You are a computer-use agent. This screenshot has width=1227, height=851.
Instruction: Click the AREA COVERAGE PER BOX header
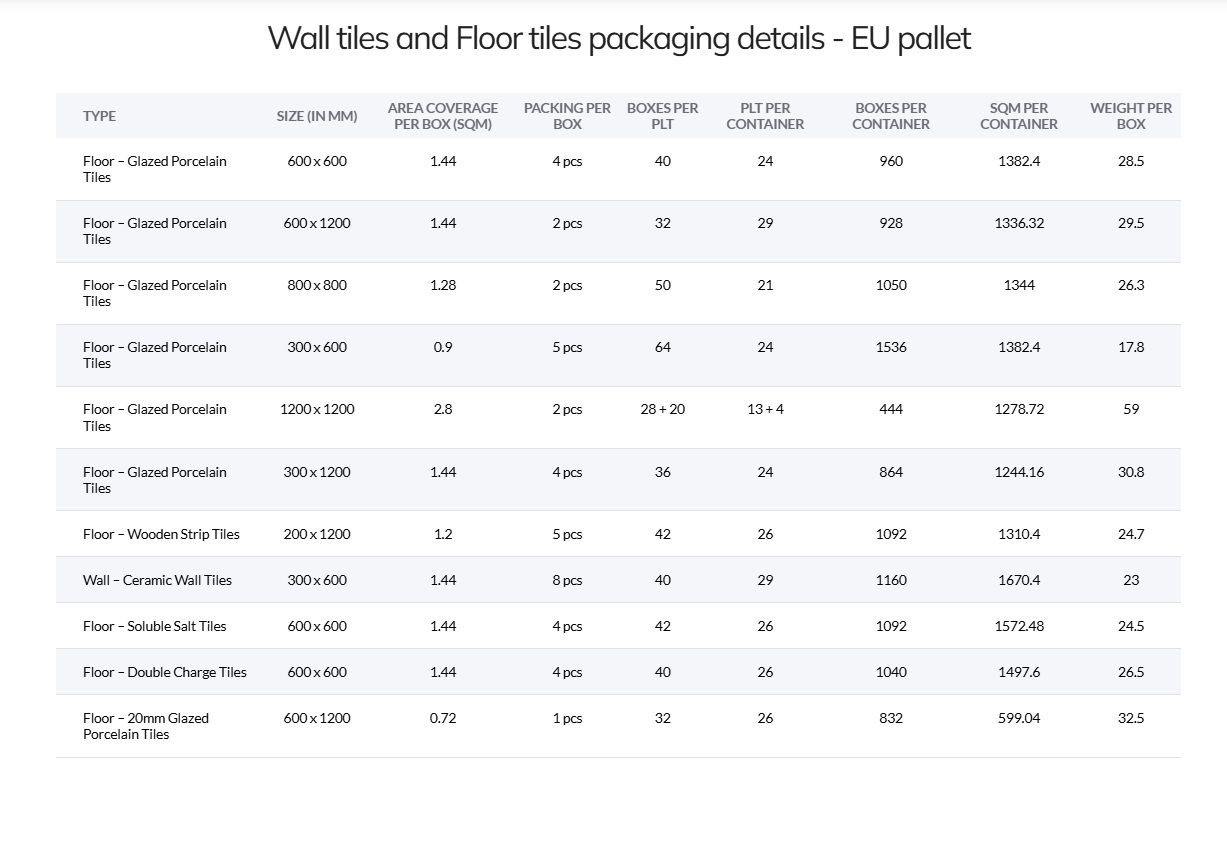click(x=443, y=116)
